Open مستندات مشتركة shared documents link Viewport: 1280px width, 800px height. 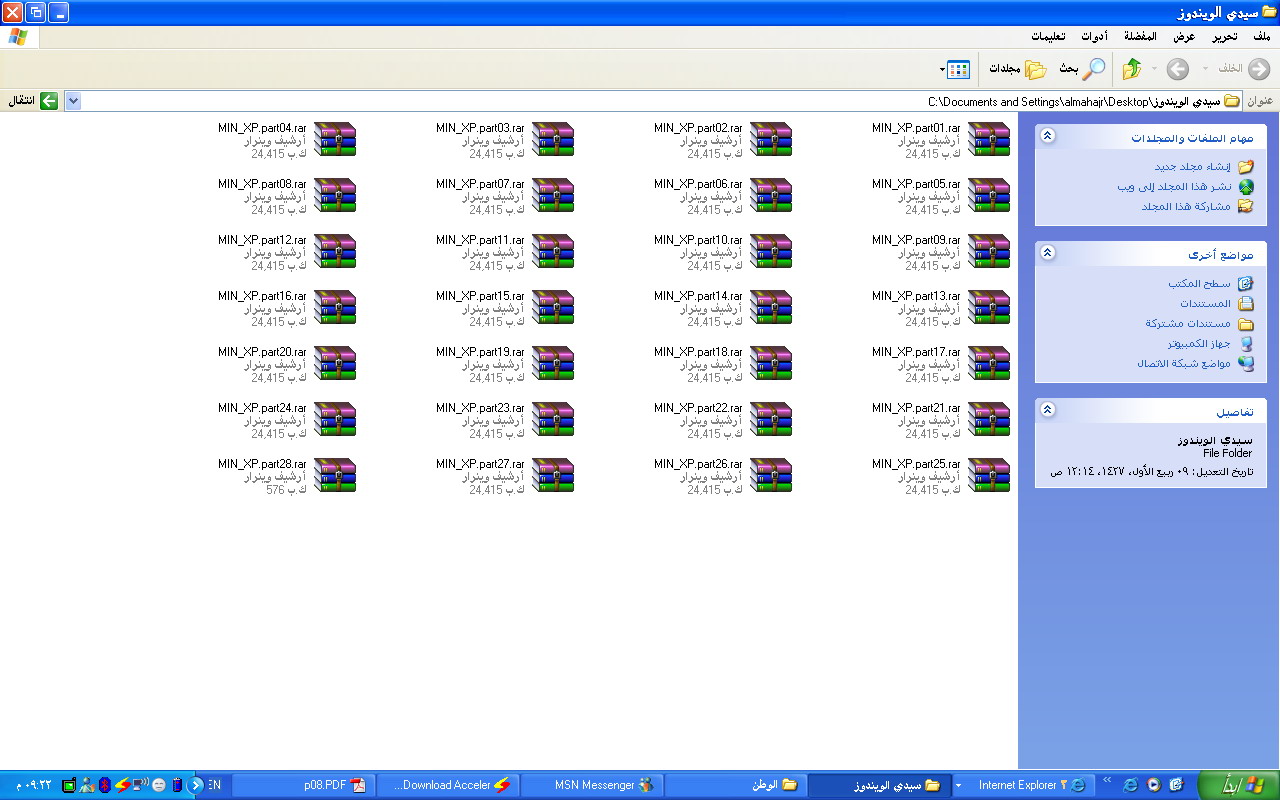tap(1189, 324)
